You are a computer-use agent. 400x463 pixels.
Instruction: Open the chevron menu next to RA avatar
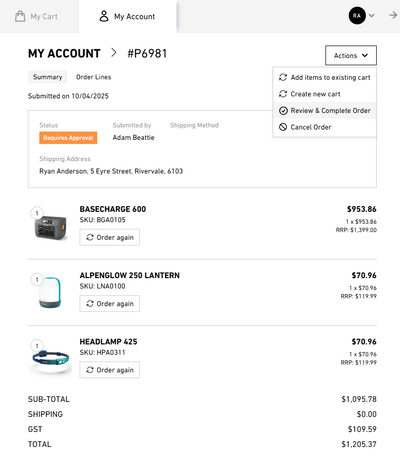pyautogui.click(x=372, y=15)
